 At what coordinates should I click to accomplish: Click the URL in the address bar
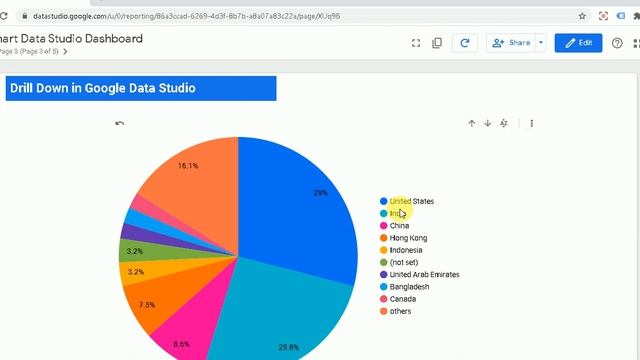[x=186, y=16]
